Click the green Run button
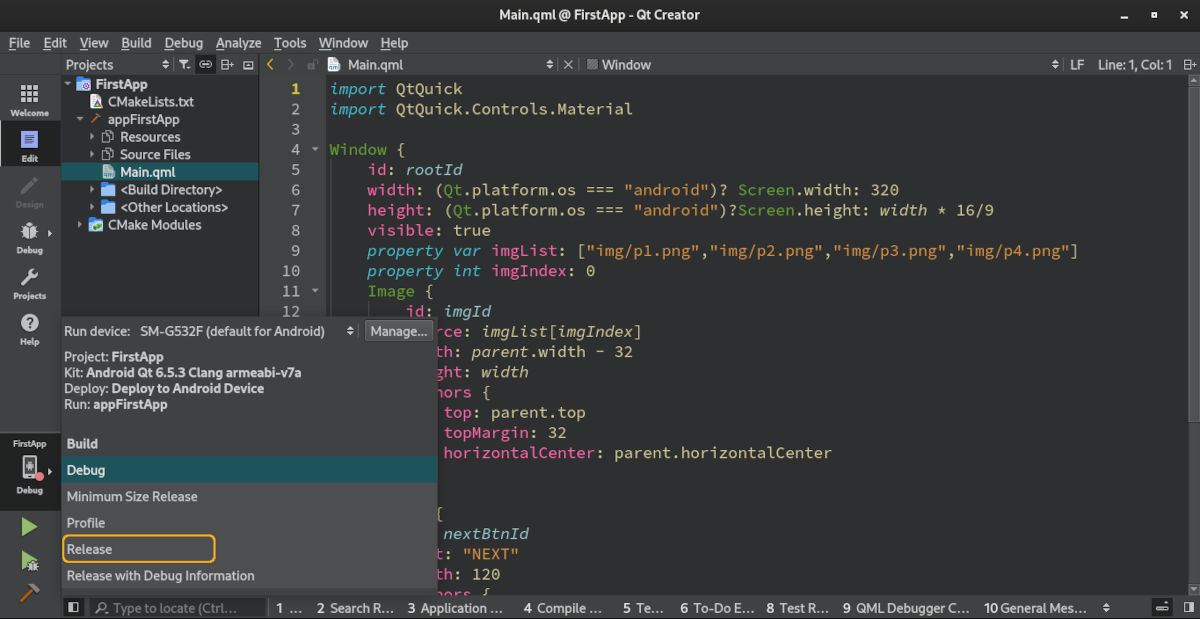Image resolution: width=1200 pixels, height=619 pixels. point(29,526)
